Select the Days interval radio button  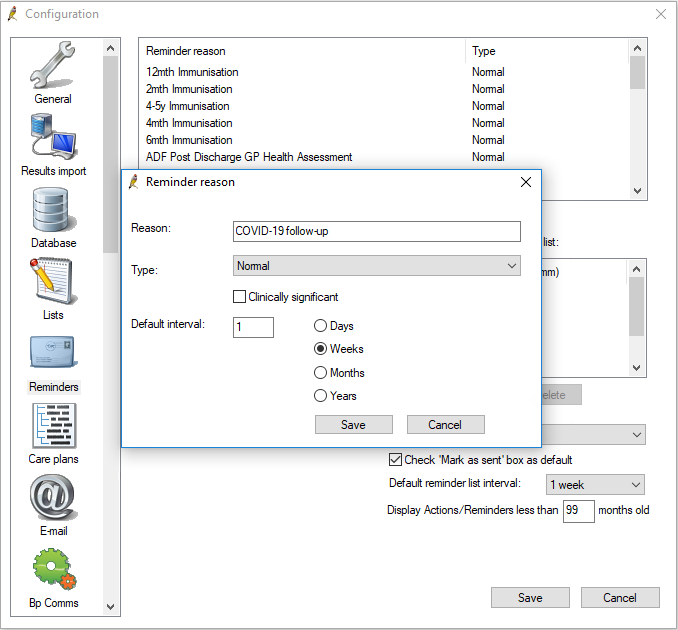tap(321, 326)
